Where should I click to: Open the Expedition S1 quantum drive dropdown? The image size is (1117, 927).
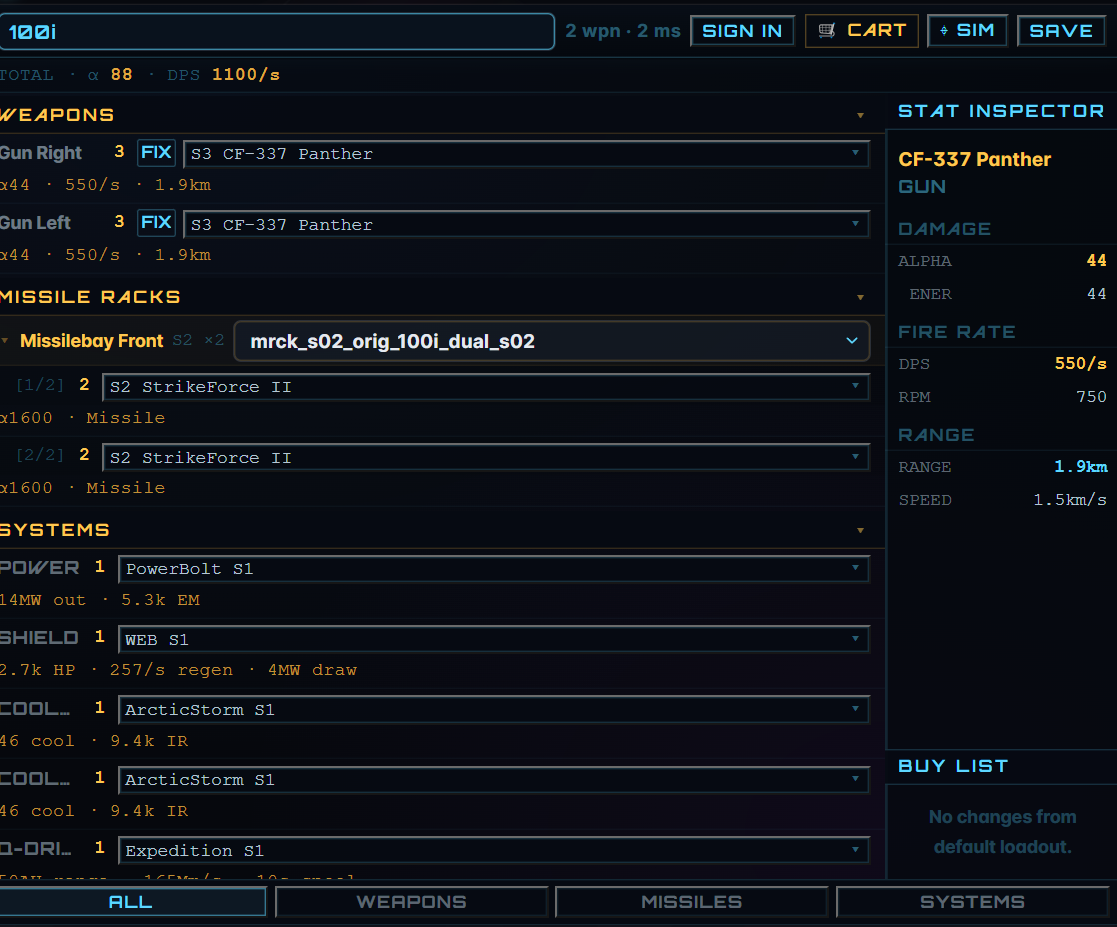point(494,850)
